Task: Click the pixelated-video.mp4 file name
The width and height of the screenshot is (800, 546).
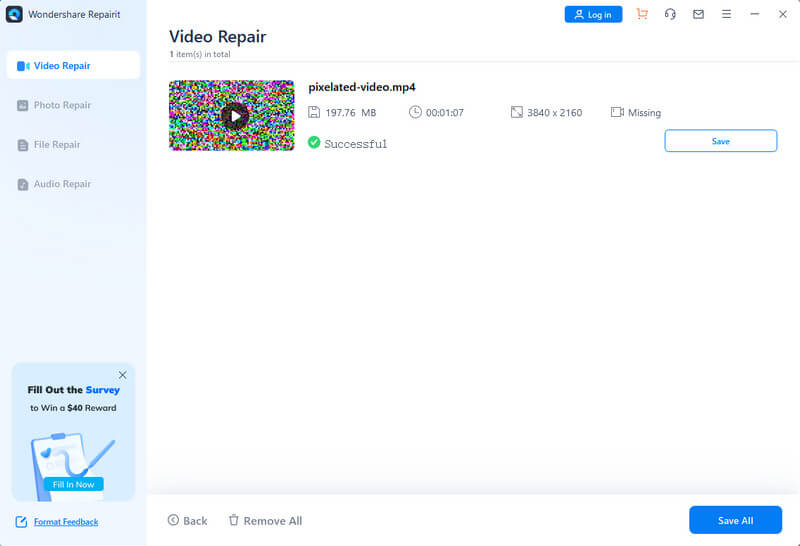Action: click(x=361, y=88)
